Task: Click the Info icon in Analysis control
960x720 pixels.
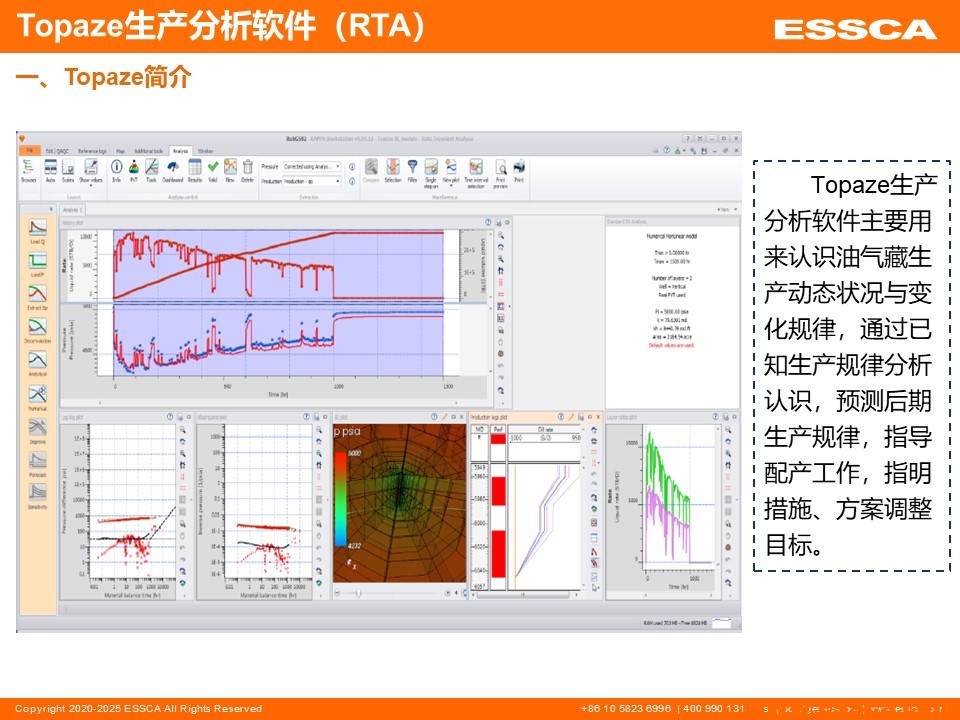Action: tap(116, 169)
